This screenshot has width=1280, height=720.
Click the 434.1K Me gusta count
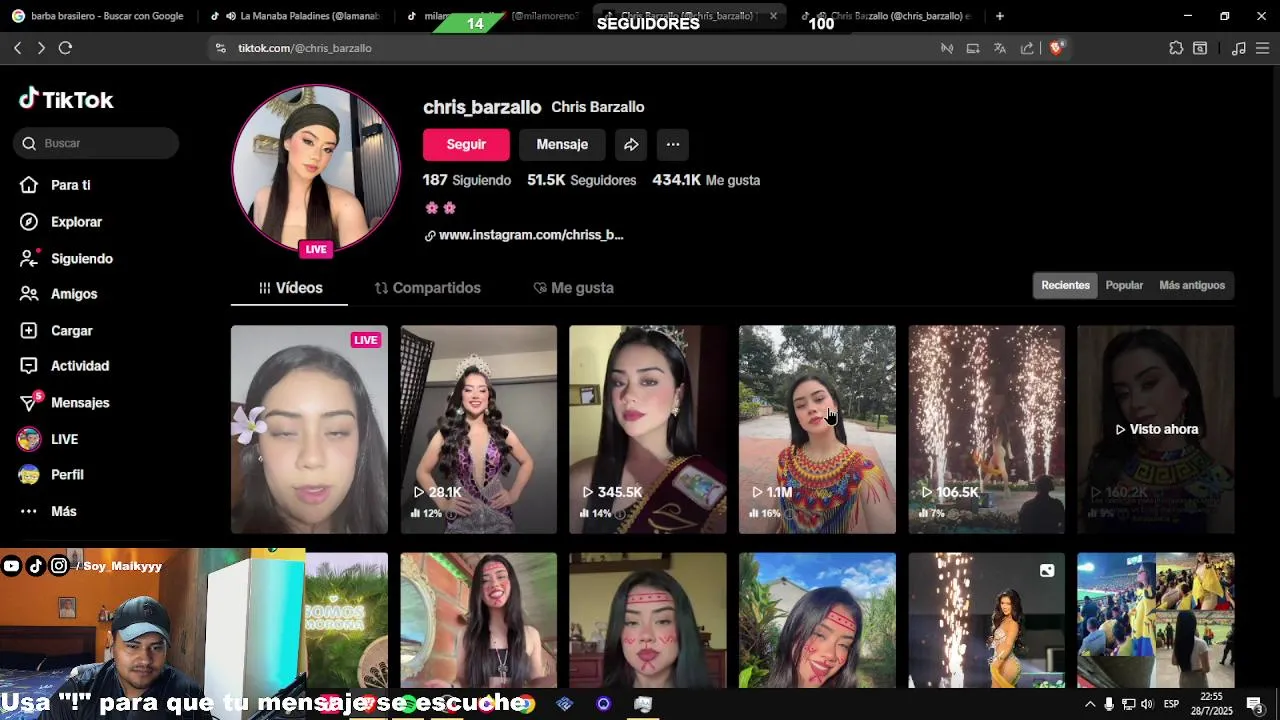[706, 180]
